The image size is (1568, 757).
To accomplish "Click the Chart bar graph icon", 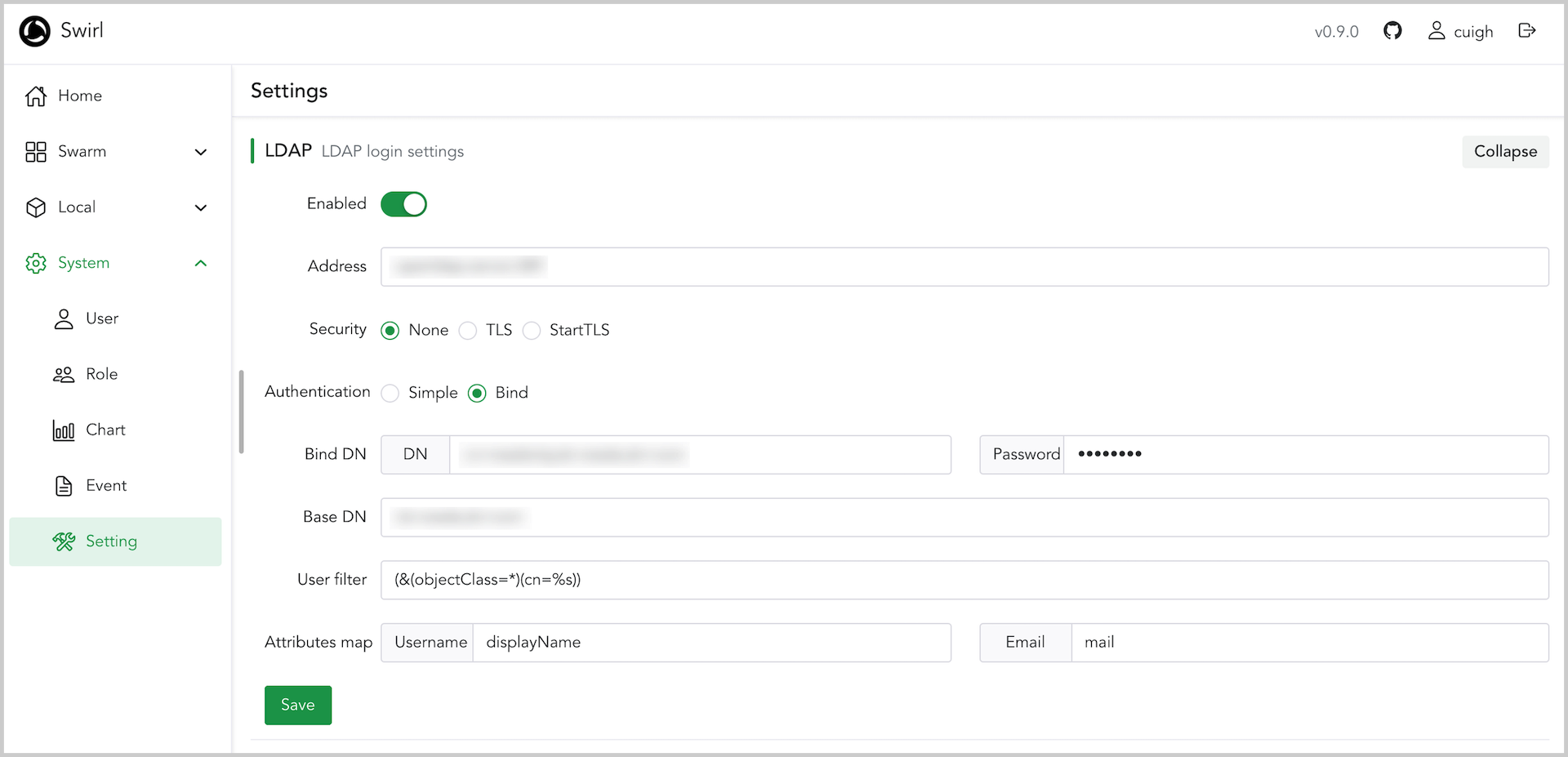I will click(x=64, y=430).
